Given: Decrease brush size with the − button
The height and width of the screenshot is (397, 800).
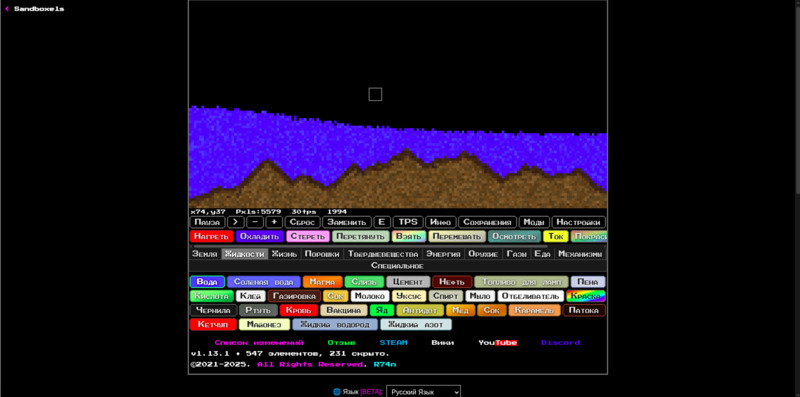Looking at the screenshot, I should [255, 222].
